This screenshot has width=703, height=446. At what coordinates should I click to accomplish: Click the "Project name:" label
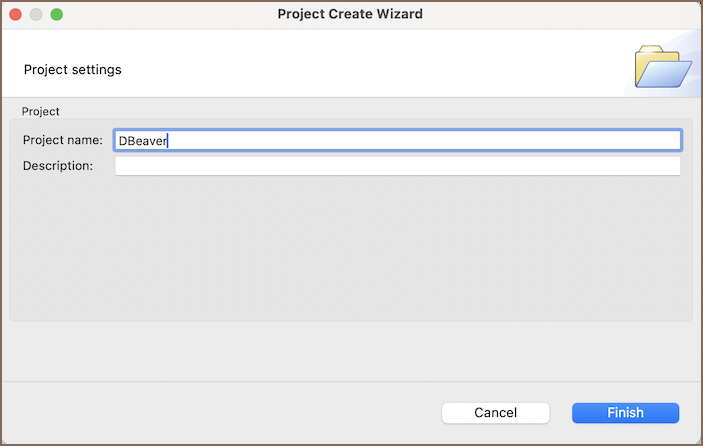(x=62, y=141)
